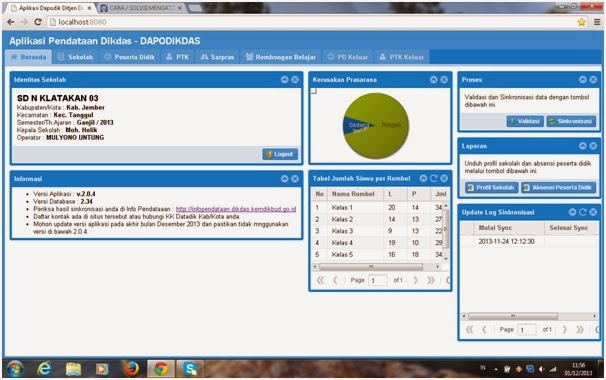606x380 pixels.
Task: Collapse the Laporan panel
Action: [x=583, y=146]
